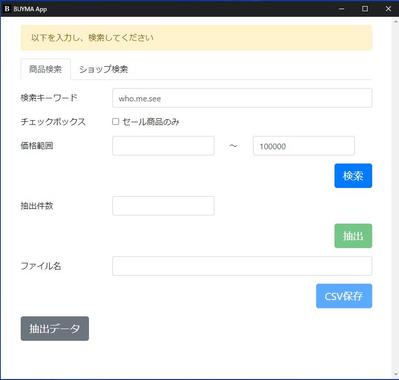Enable the セール商品のみ checkbox

tap(115, 122)
